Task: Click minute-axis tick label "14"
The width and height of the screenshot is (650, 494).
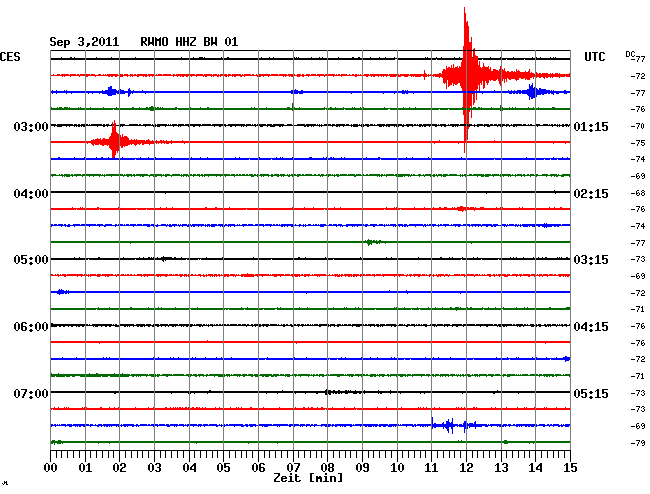Action: [535, 468]
